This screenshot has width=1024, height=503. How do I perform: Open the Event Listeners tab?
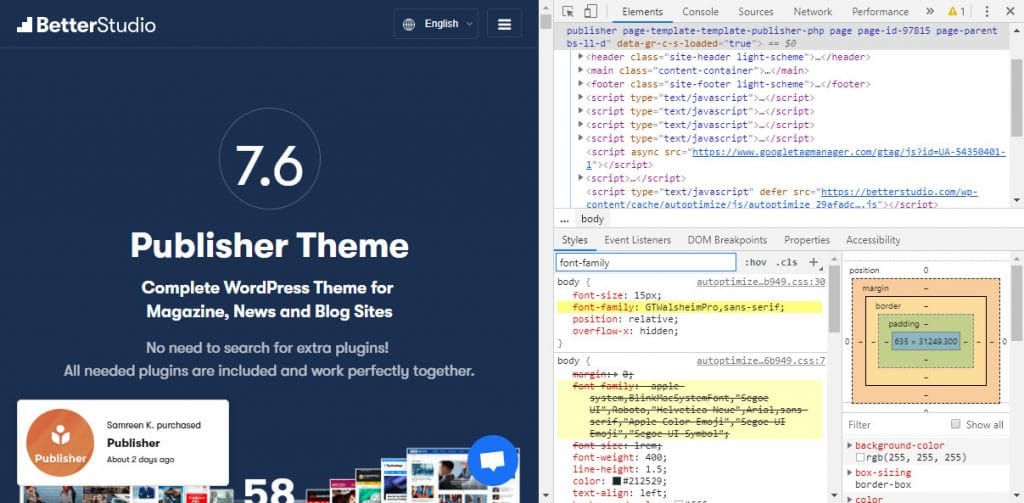(637, 240)
